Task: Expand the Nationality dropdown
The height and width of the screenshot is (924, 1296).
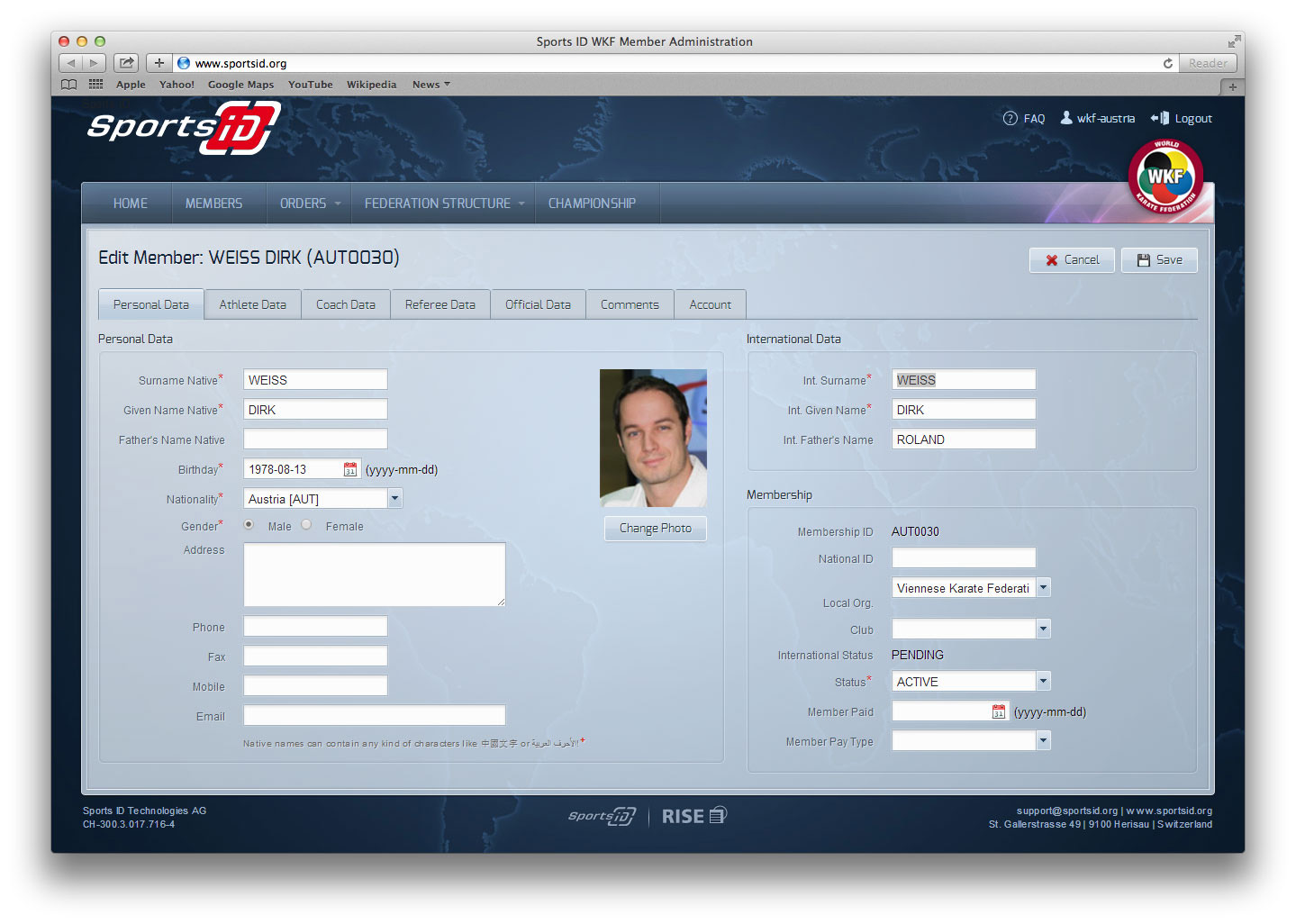Action: pyautogui.click(x=394, y=498)
